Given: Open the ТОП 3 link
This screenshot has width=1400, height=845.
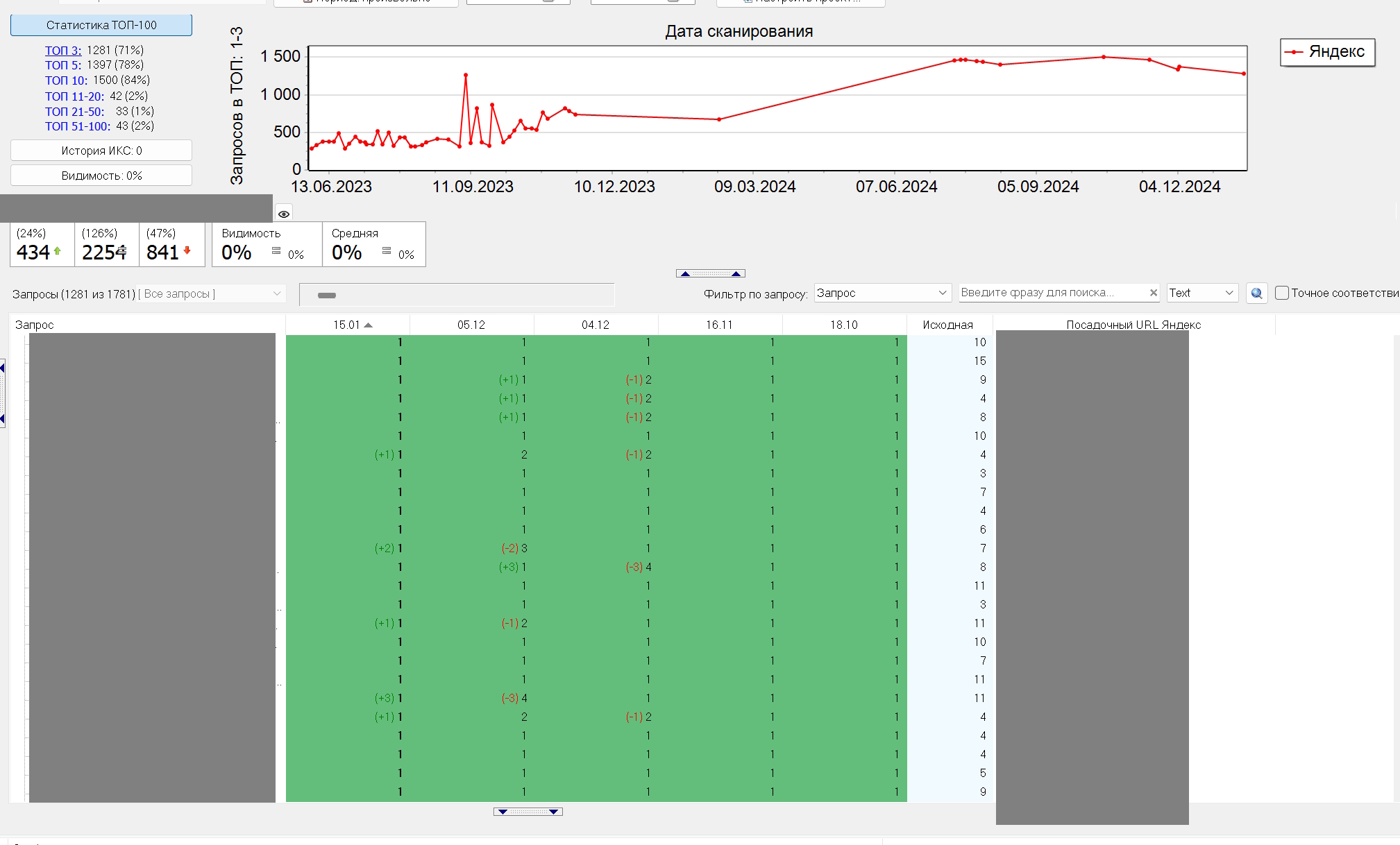Looking at the screenshot, I should (63, 51).
